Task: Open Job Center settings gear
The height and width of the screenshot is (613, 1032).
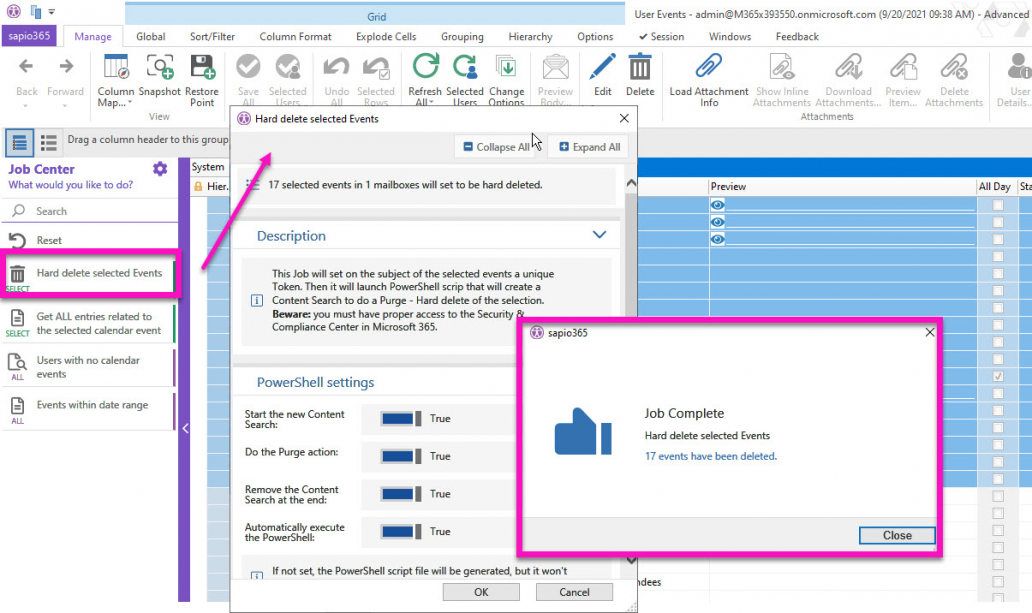Action: coord(160,169)
